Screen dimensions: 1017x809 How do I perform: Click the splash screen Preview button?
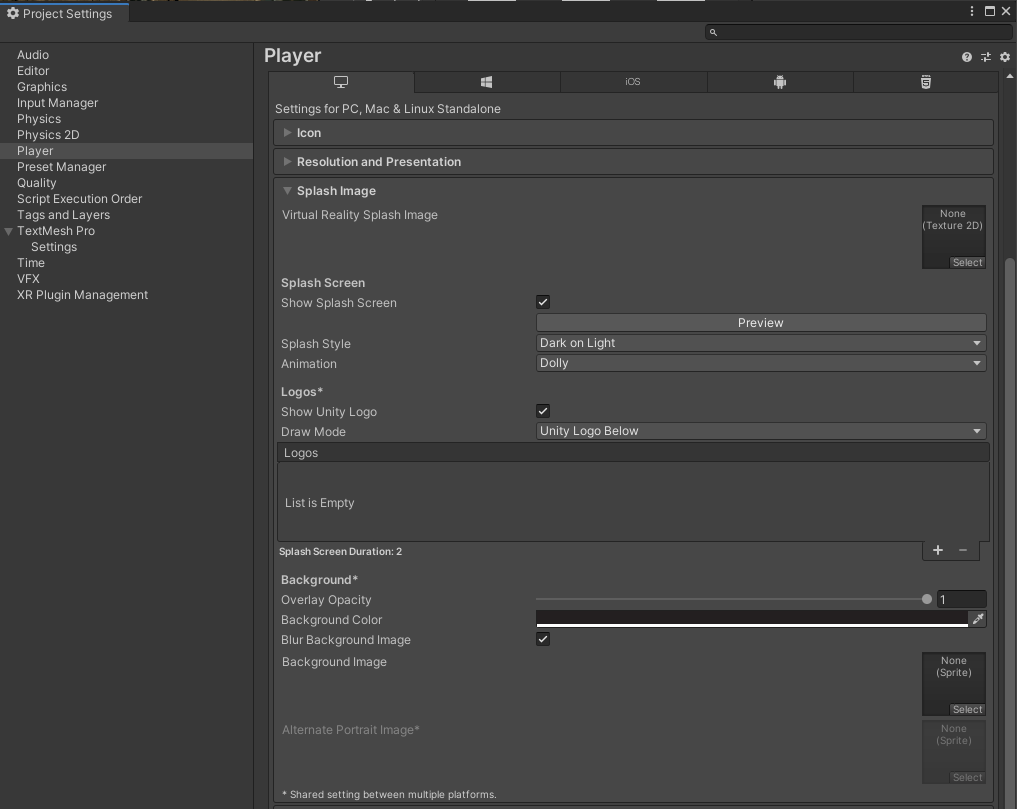tap(760, 323)
